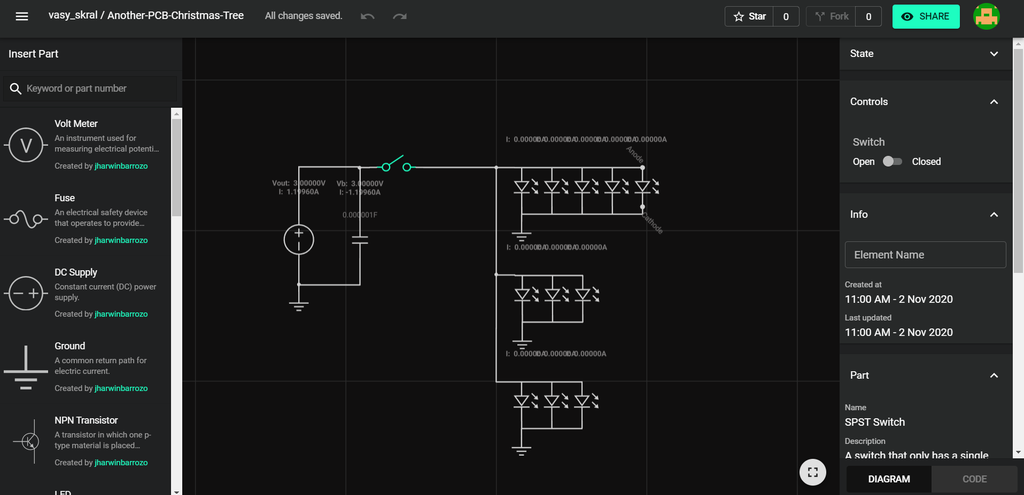
Task: Collapse the Part panel
Action: 994,375
